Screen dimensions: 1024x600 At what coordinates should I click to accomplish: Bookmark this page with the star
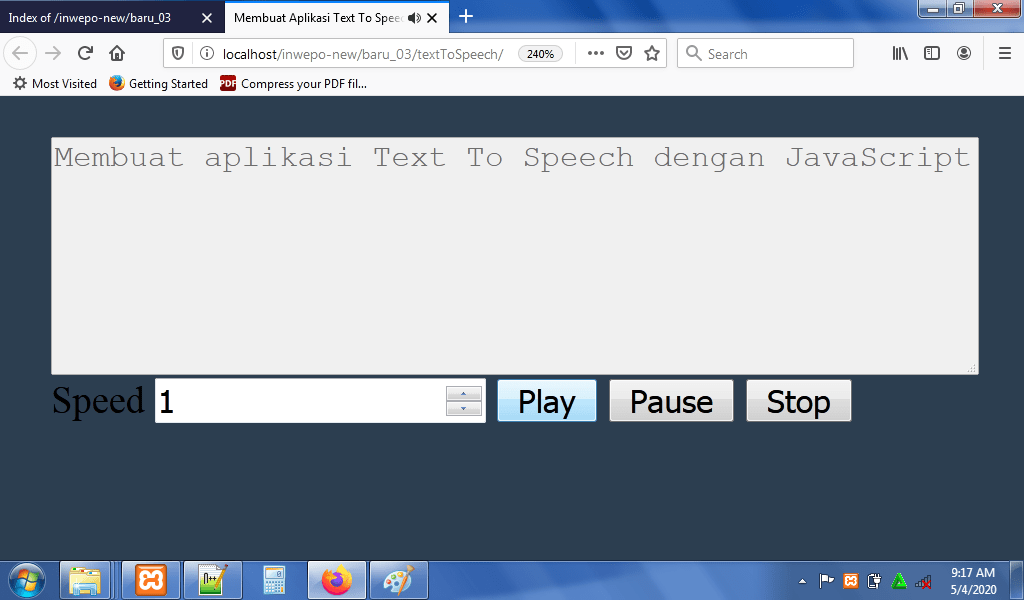[x=652, y=54]
